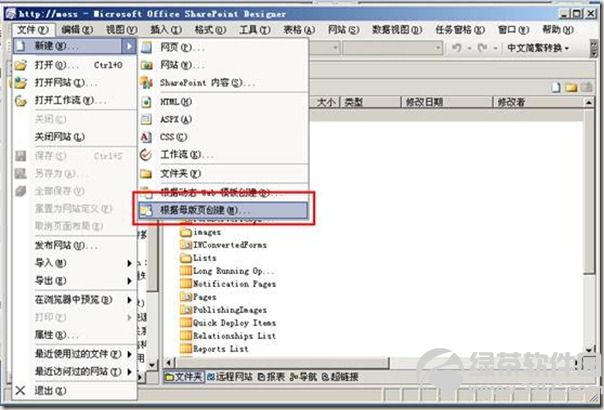This screenshot has height=410, width=604.
Task: Sort by 大小 column header
Action: coord(324,102)
